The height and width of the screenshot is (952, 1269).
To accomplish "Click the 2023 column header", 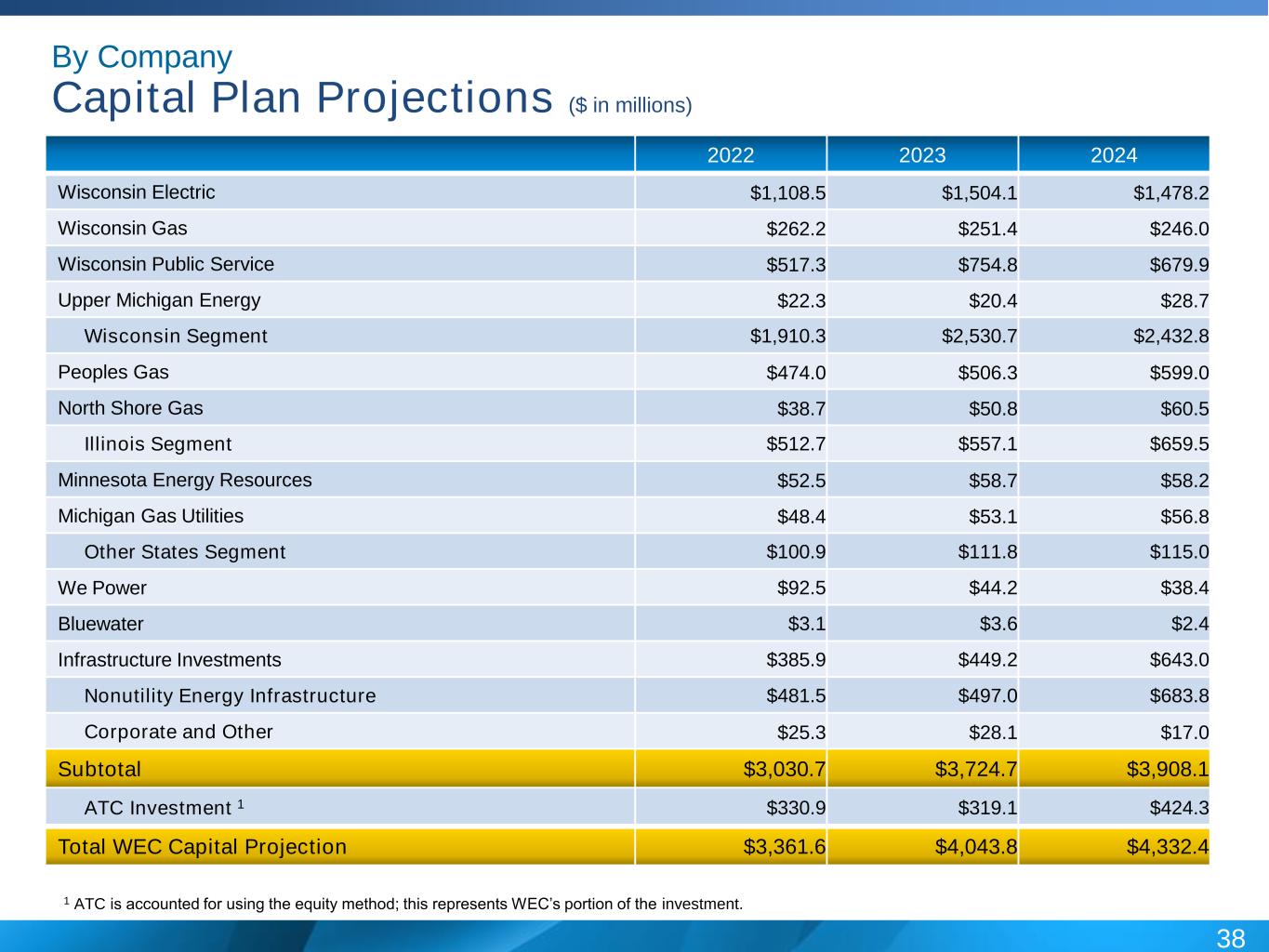I will [x=922, y=155].
